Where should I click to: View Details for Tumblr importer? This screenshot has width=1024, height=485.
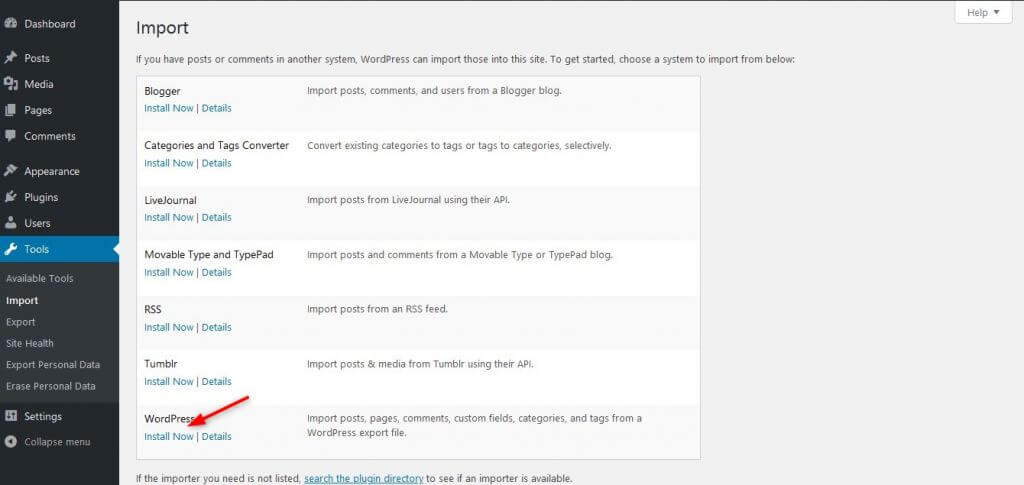(x=216, y=381)
